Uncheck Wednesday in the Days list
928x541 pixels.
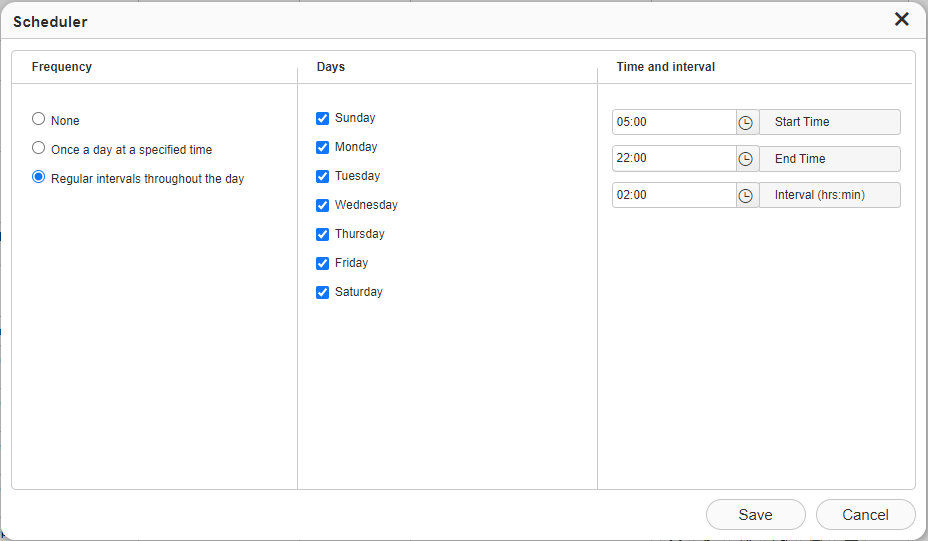coord(323,205)
